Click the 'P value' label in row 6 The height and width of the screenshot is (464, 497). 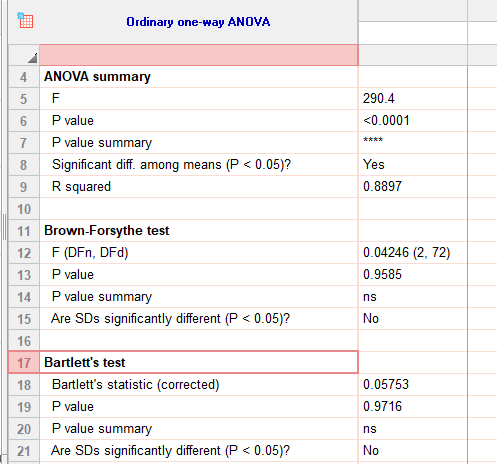click(73, 120)
